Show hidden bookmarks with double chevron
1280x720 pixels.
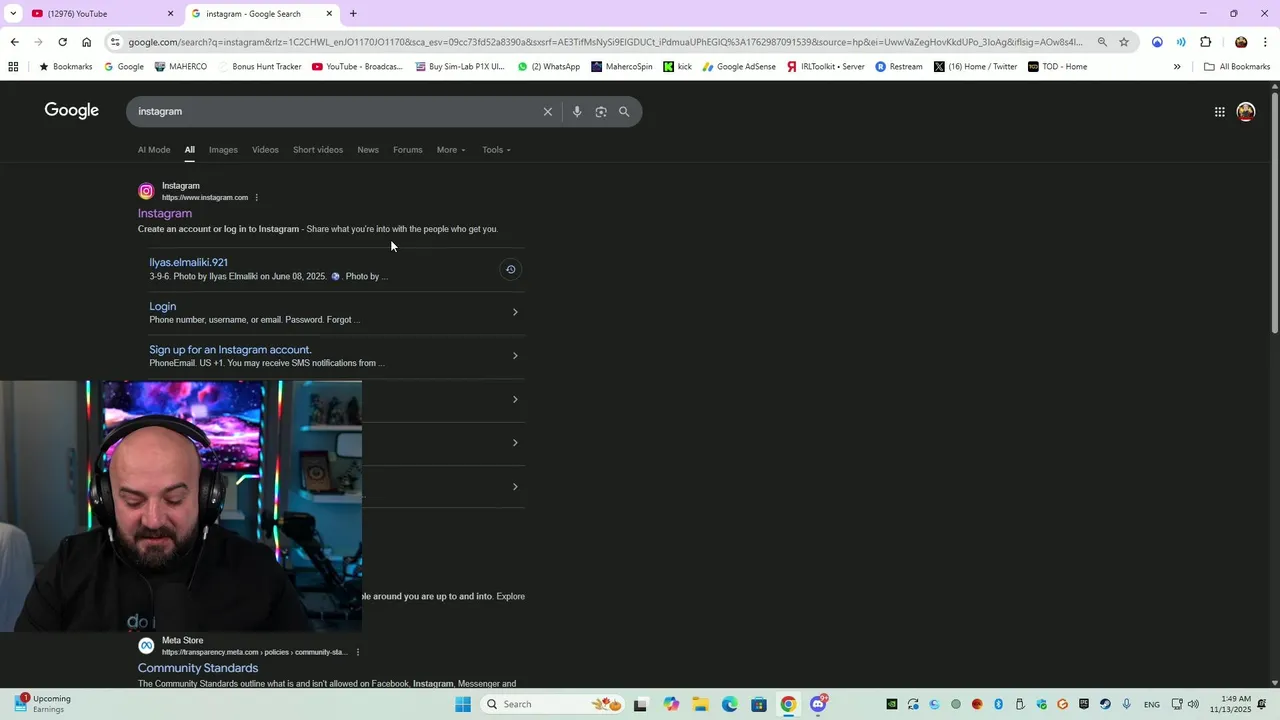click(x=1177, y=67)
